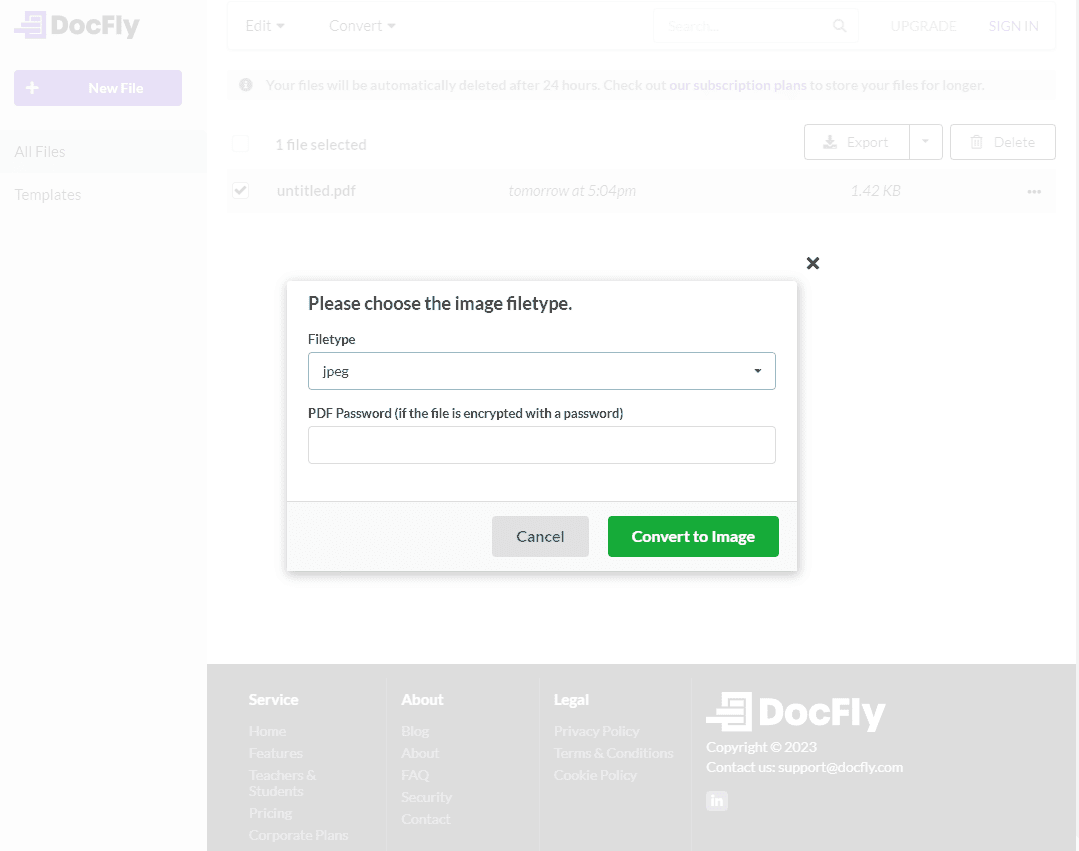Click the 1.42 KB file size
The width and height of the screenshot is (1079, 851).
pyautogui.click(x=875, y=191)
